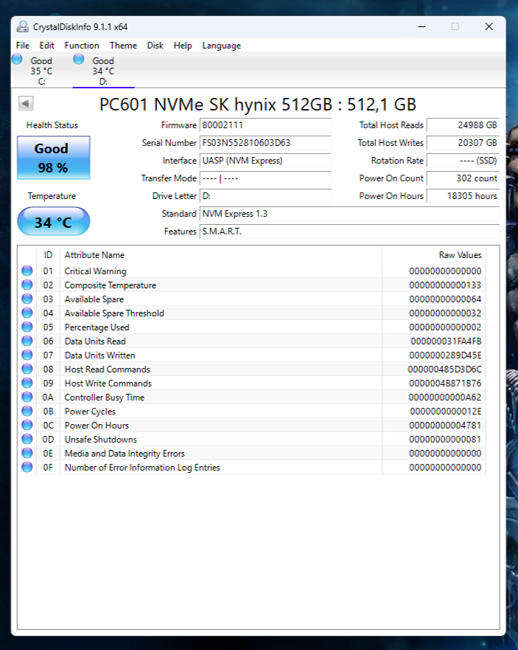Click raw value 00000000000064
The width and height of the screenshot is (518, 650).
[445, 299]
